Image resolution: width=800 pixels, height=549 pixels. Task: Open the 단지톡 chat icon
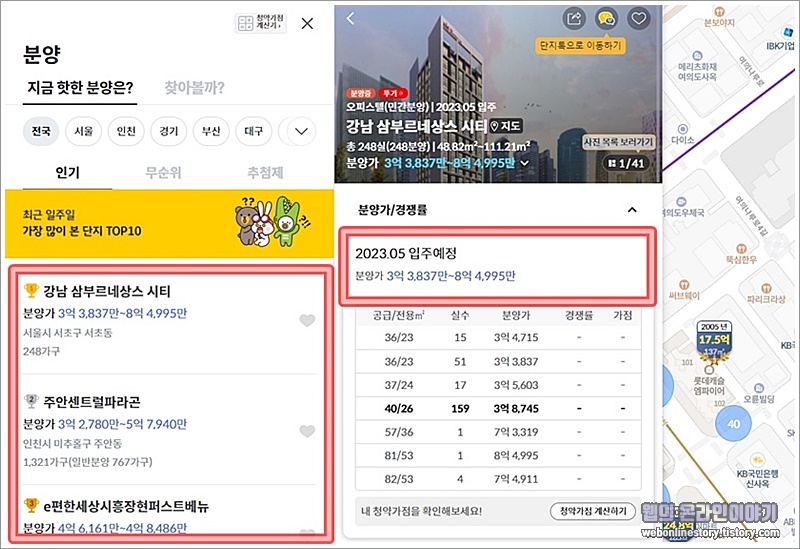click(606, 19)
